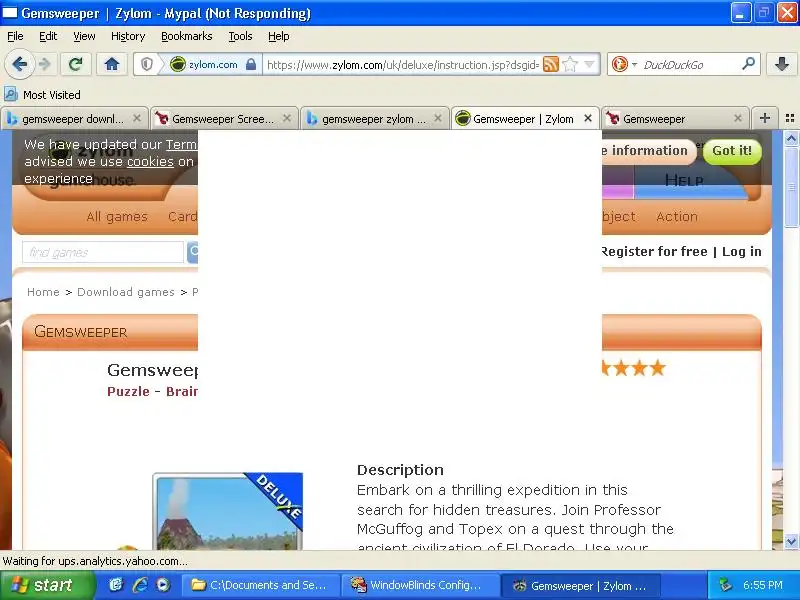Switch to 'gemsweeper downl...' tab

[x=74, y=119]
